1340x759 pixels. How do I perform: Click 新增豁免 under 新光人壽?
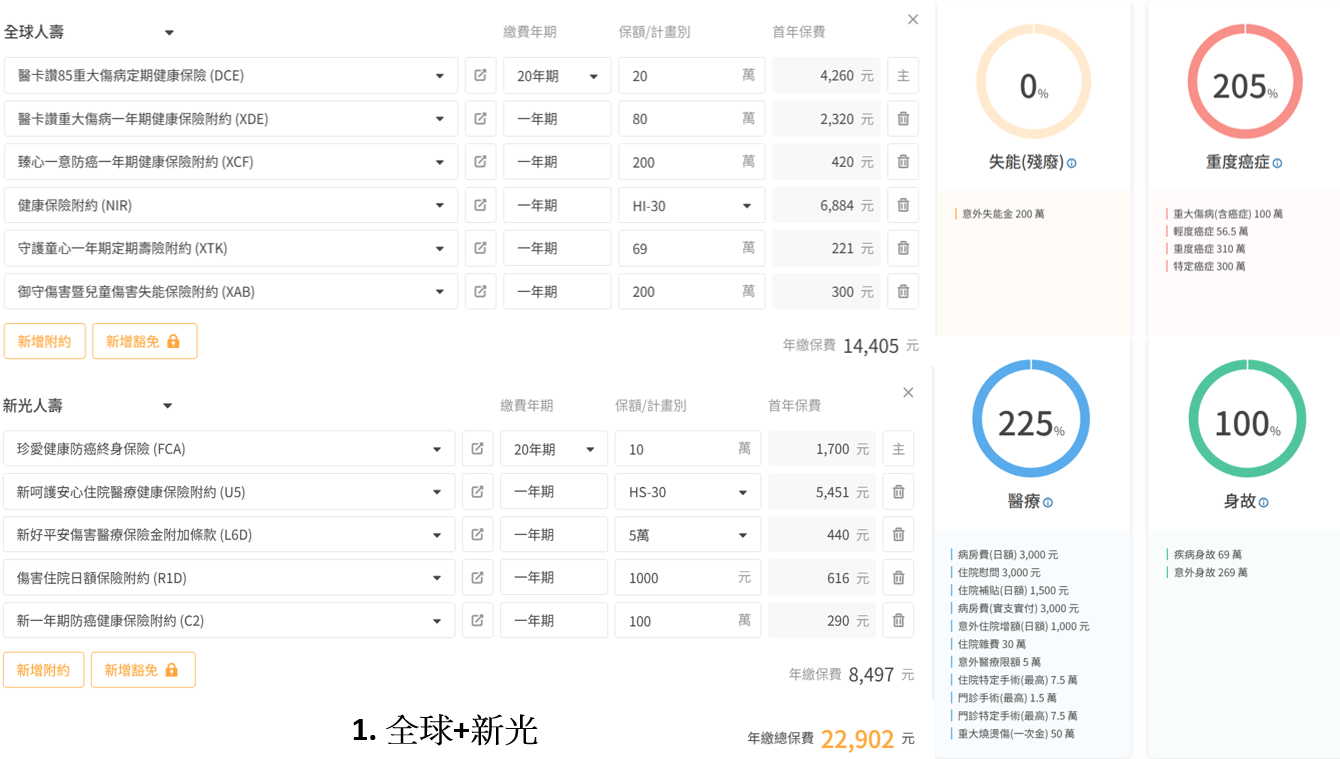143,670
